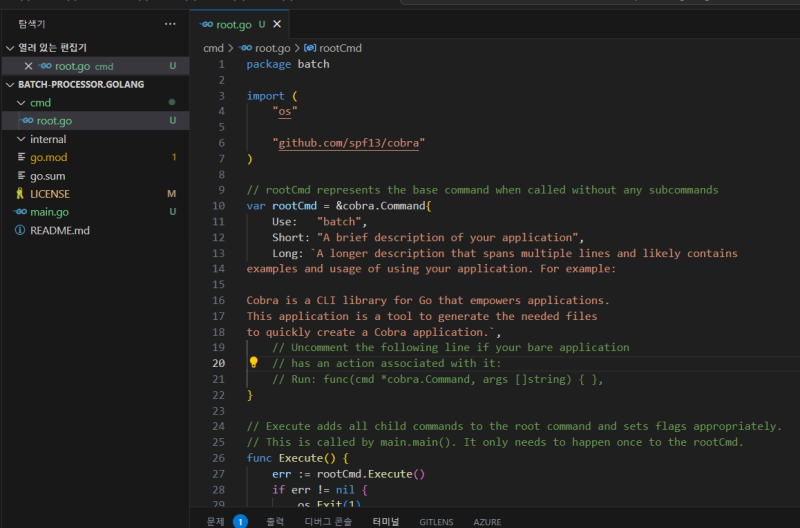This screenshot has height=528, width=800.
Task: Collapse the cmd folder in explorer
Action: click(22, 103)
